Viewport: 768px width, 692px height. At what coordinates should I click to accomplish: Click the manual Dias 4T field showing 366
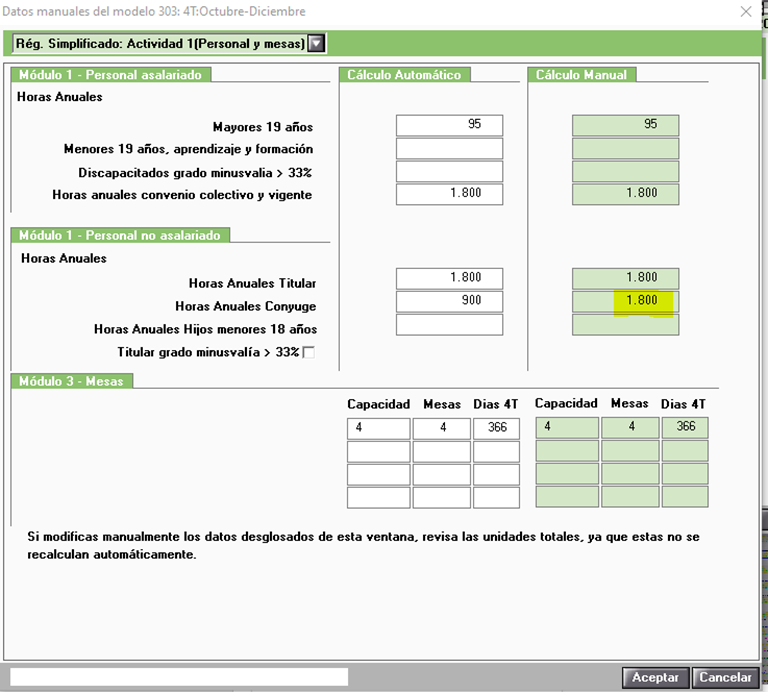pos(685,427)
